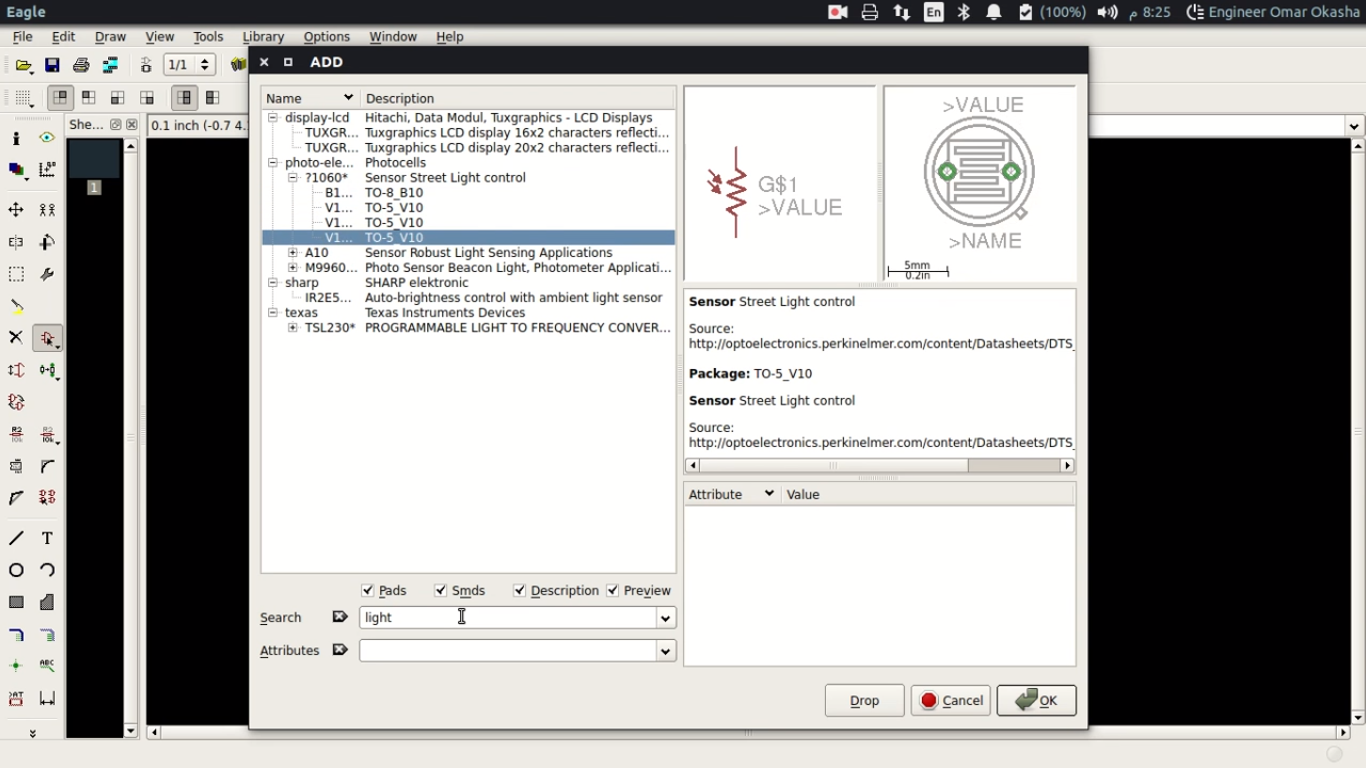1366x768 pixels.
Task: Select the Label tool (ABC icon)
Action: click(x=47, y=666)
